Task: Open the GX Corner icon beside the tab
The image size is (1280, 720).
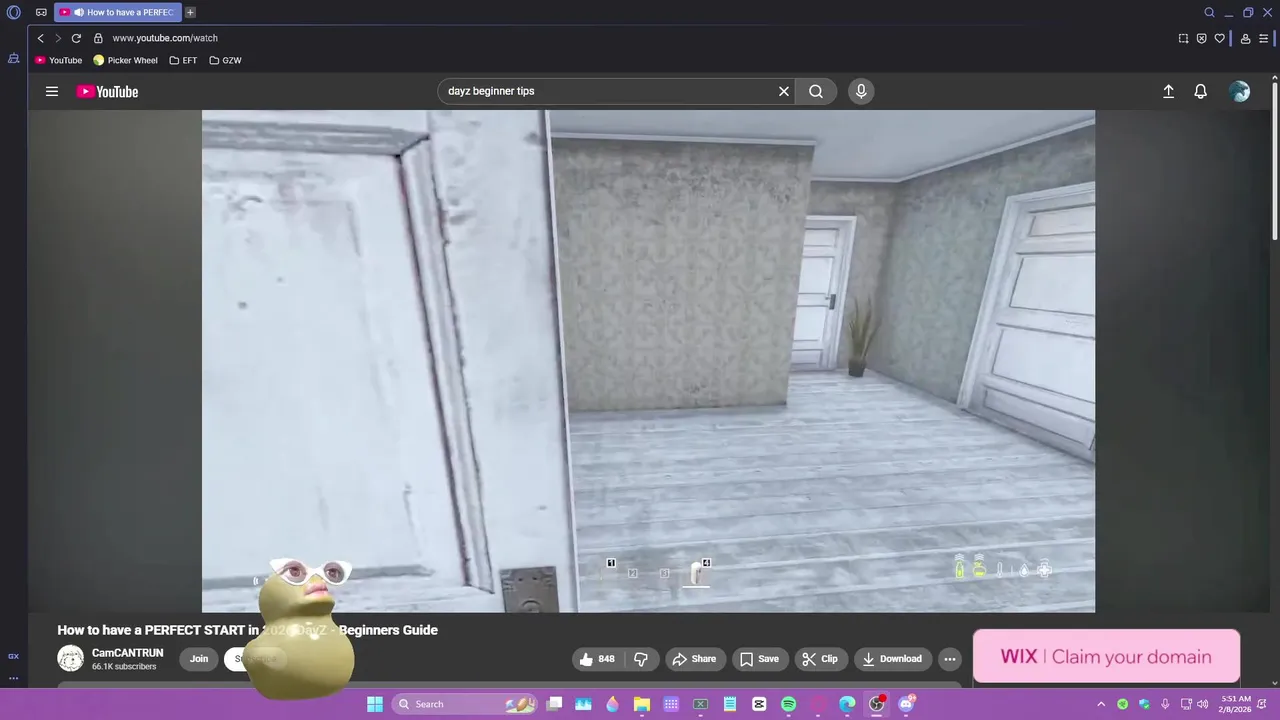Action: pyautogui.click(x=41, y=13)
